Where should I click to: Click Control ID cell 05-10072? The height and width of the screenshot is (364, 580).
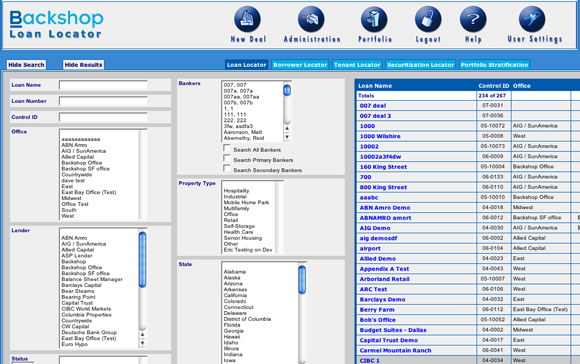[x=492, y=126]
